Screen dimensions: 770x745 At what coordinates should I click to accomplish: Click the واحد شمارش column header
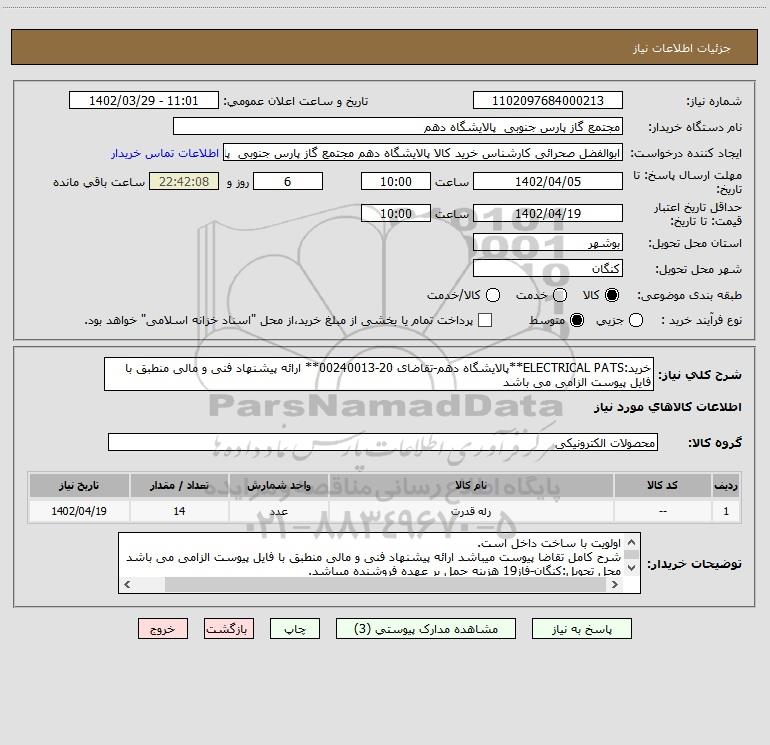coord(278,486)
